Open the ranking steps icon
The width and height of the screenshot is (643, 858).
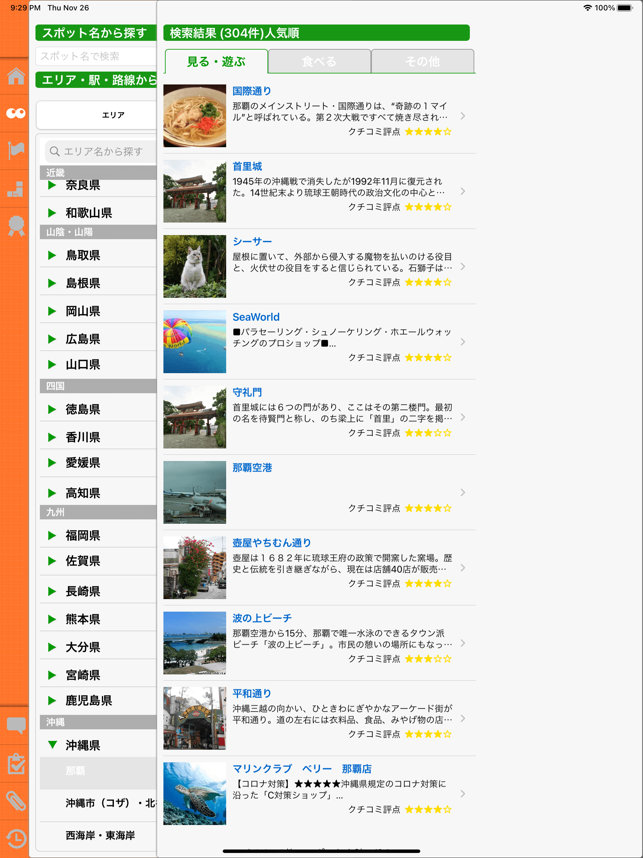pos(16,189)
